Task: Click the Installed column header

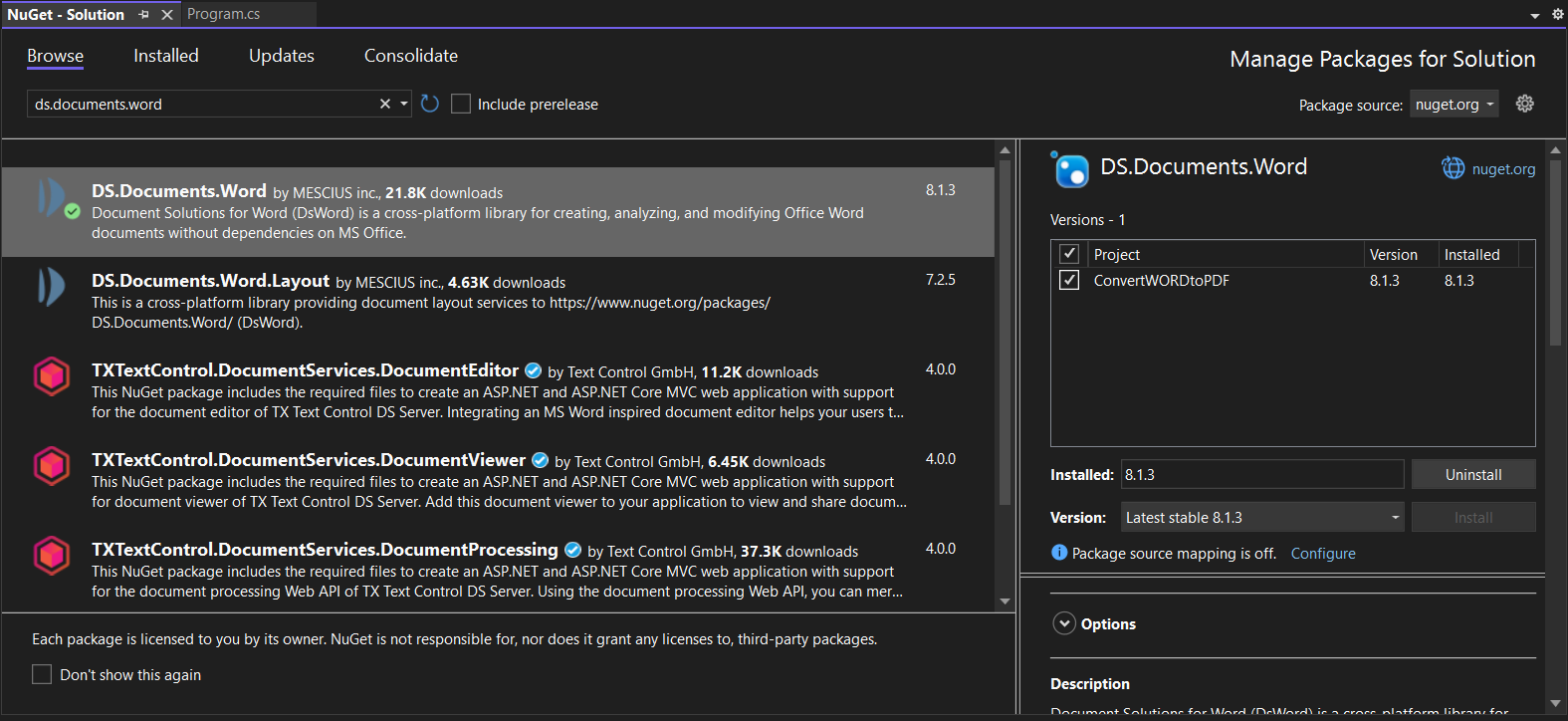Action: (x=1477, y=254)
